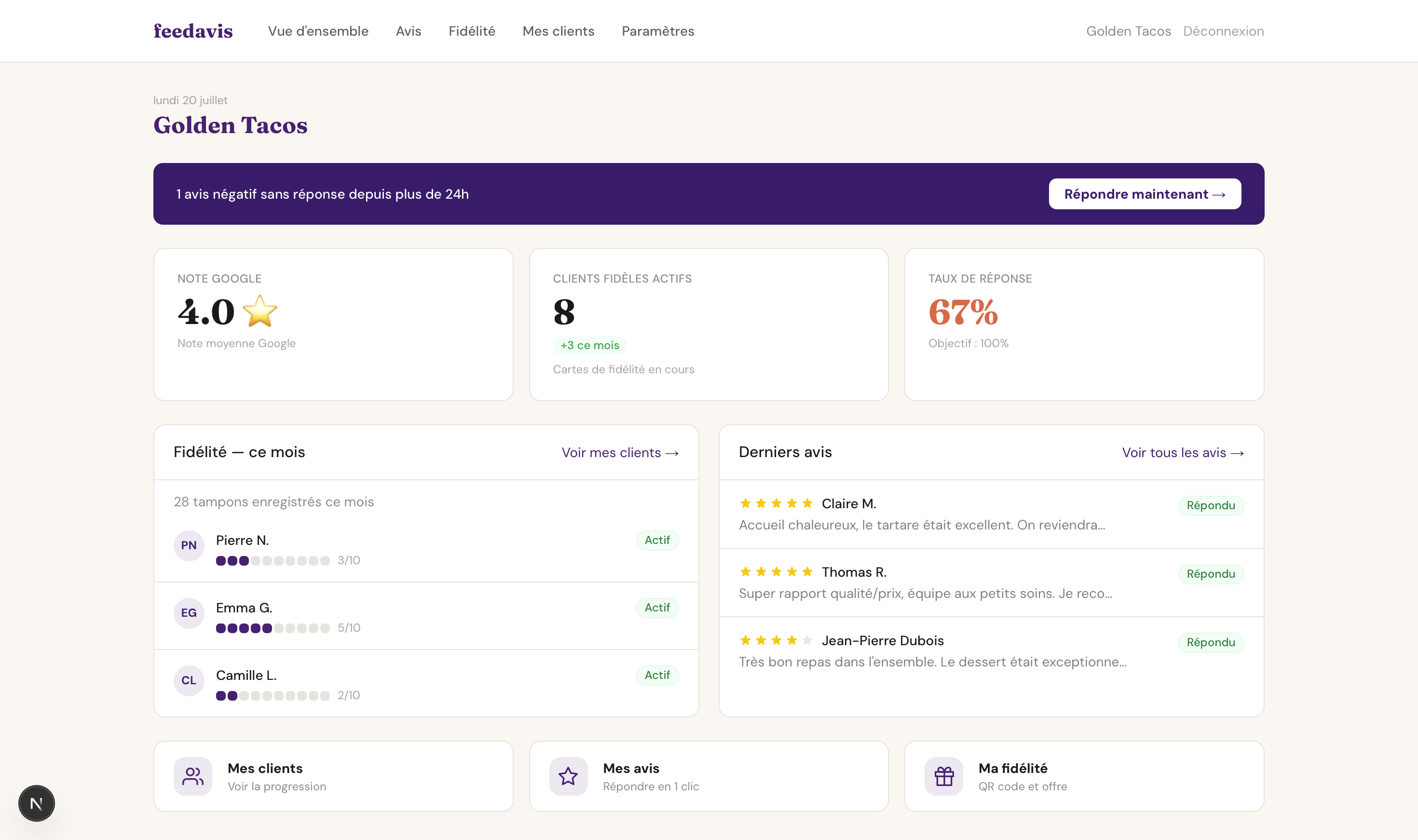Follow the Voir mes clients link
Screen dimensions: 1418x840
(620, 453)
